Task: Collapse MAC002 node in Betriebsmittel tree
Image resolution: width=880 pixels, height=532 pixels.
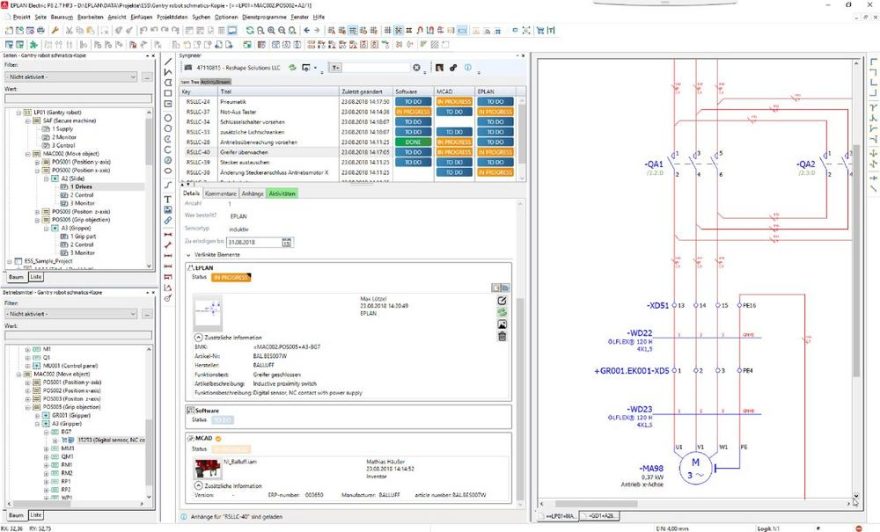Action: [x=19, y=374]
